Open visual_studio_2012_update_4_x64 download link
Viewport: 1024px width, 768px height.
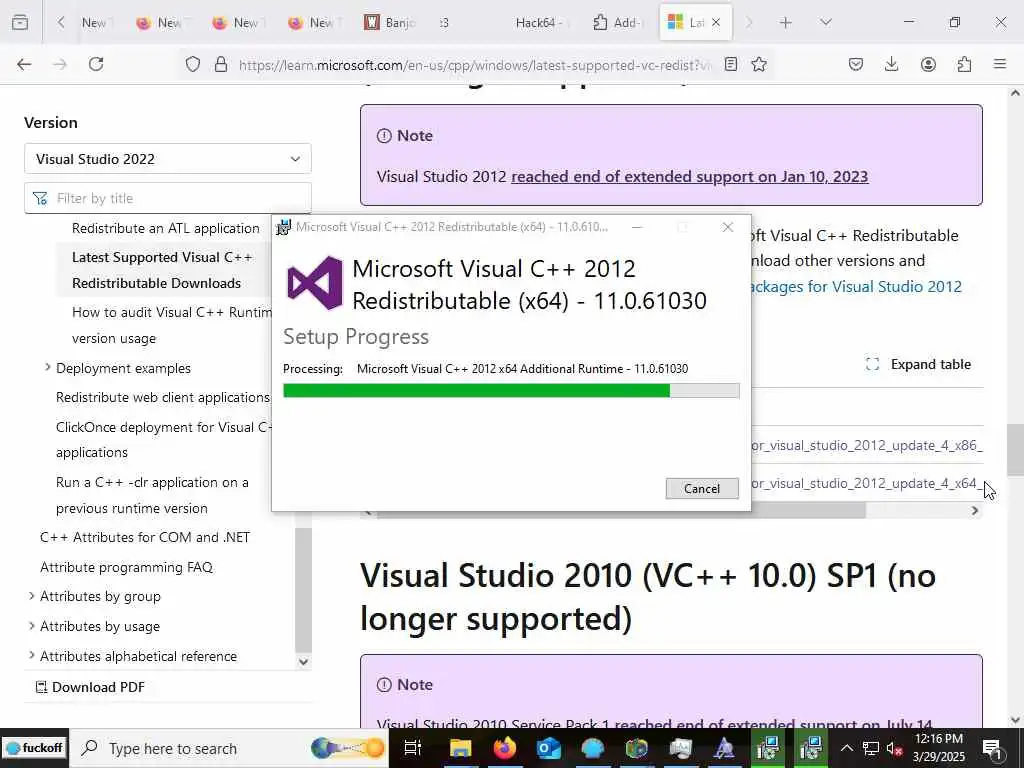[x=867, y=483]
